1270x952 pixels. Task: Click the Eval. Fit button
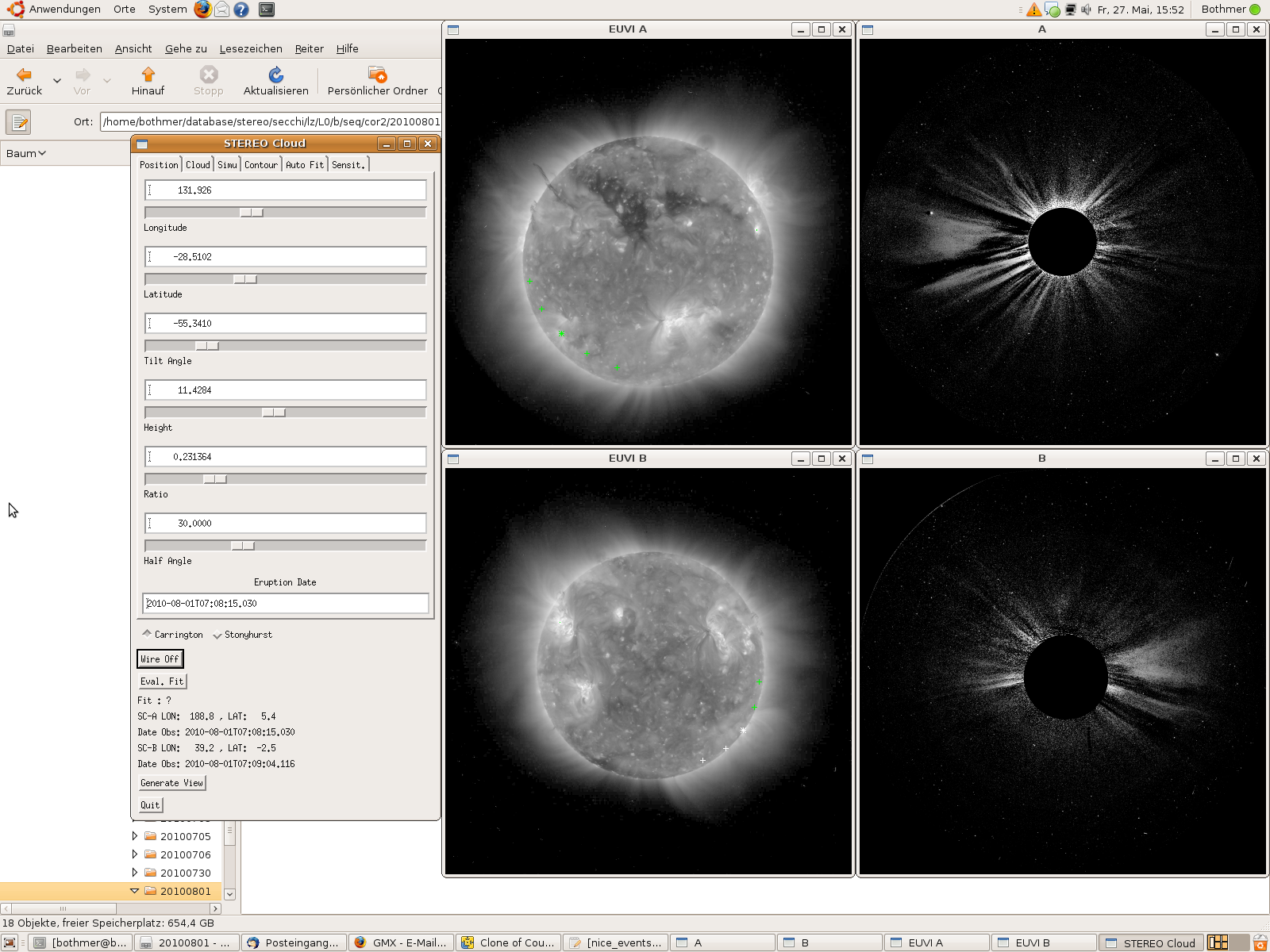coord(162,681)
